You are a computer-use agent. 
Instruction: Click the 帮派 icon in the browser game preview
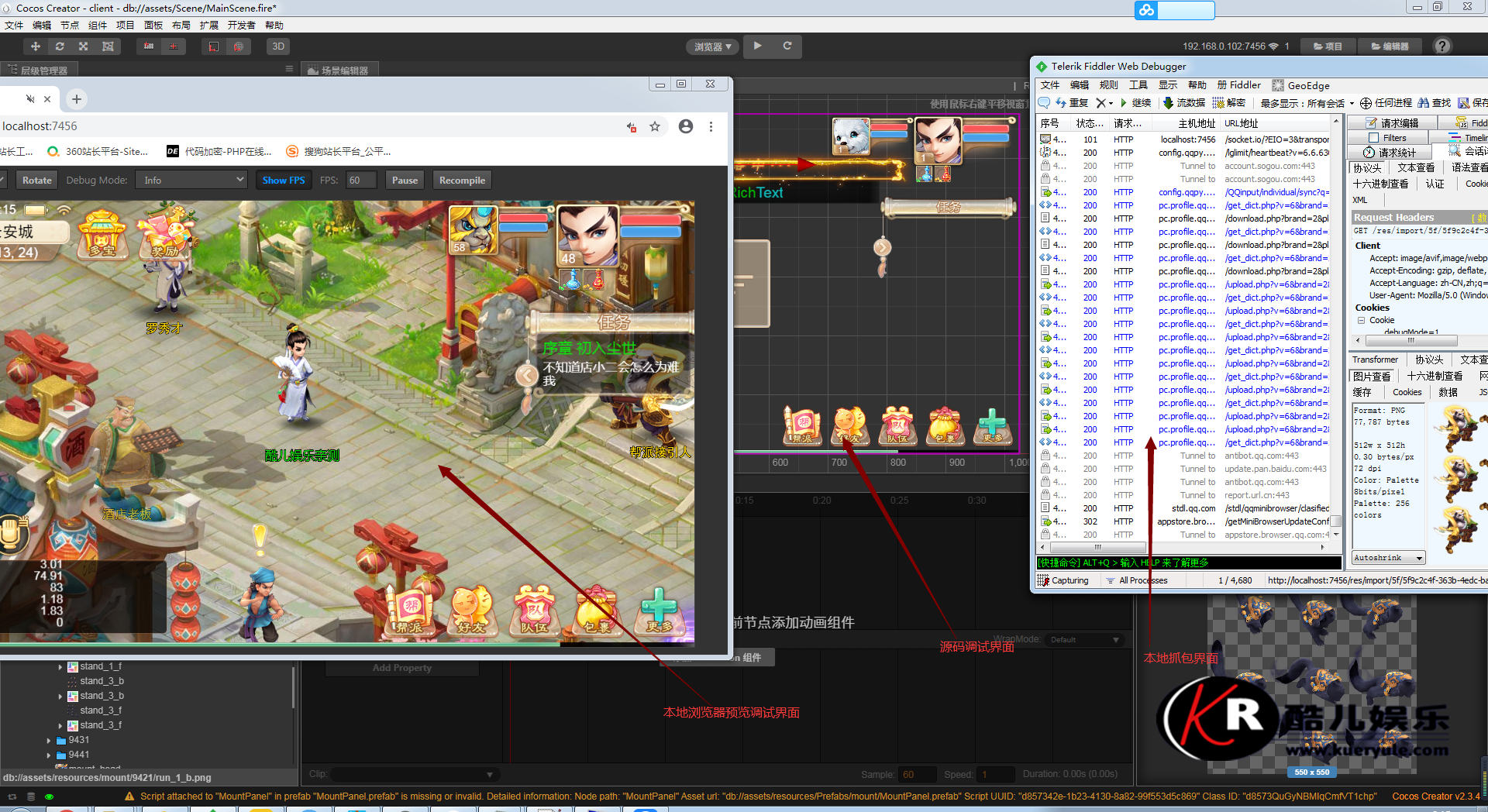tap(410, 611)
